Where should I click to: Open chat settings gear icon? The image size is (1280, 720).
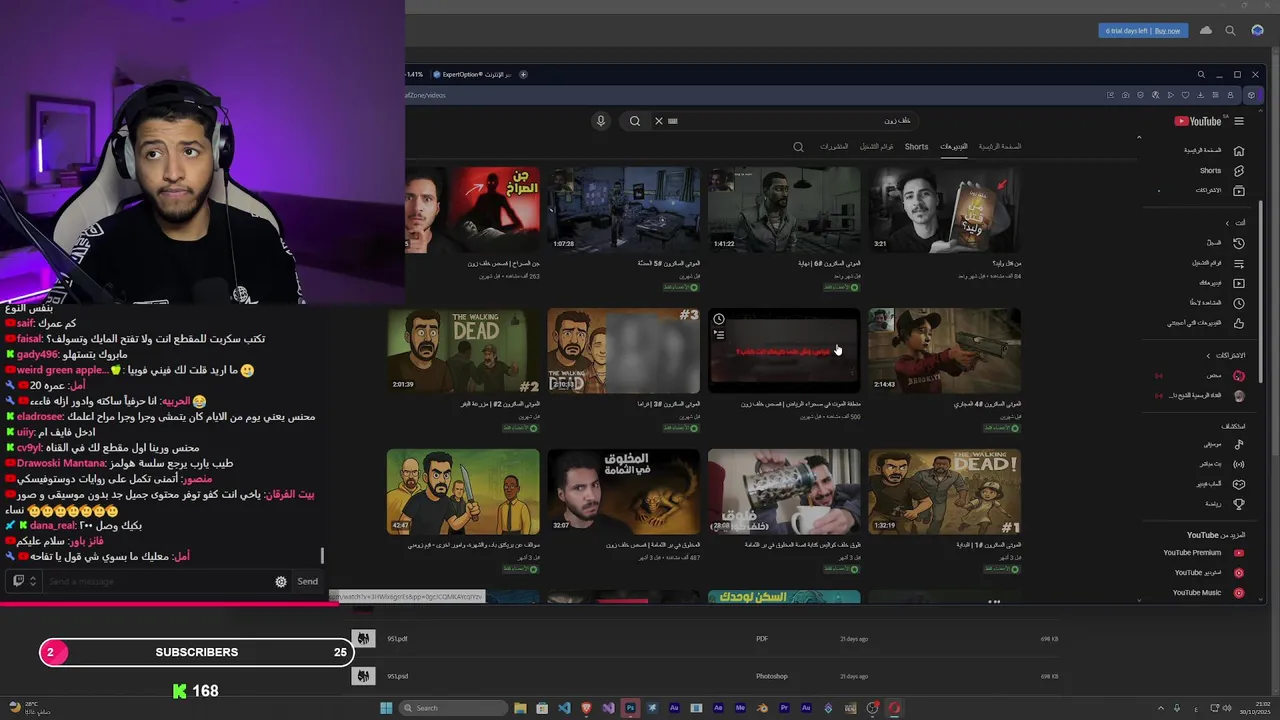pyautogui.click(x=281, y=582)
